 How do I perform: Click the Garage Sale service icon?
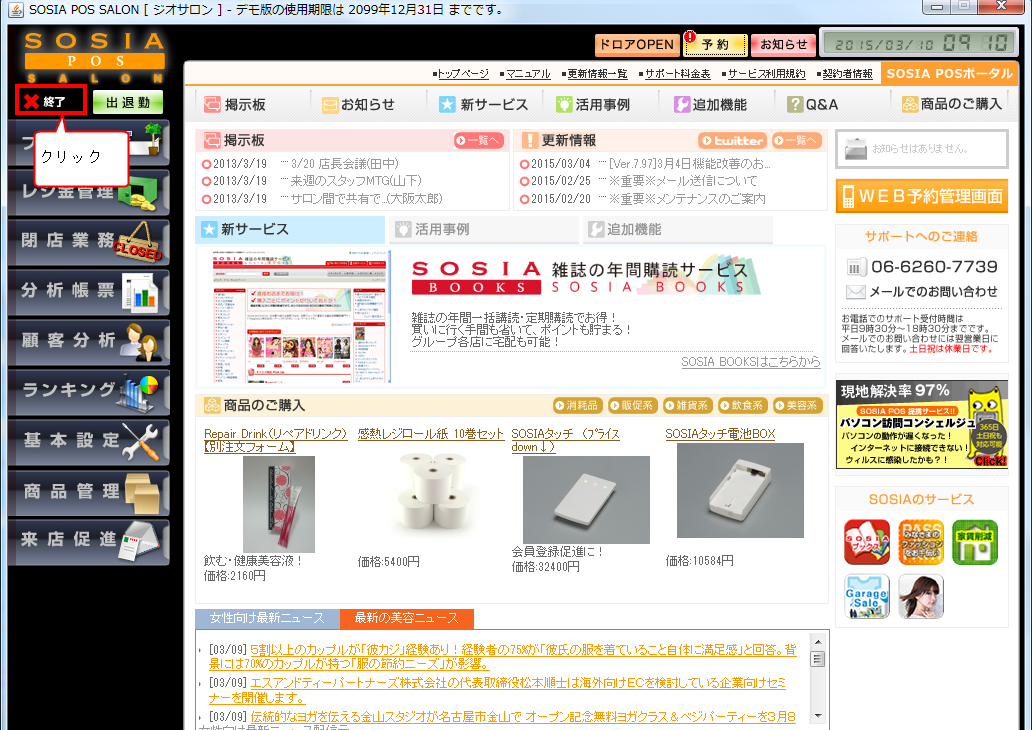point(866,596)
